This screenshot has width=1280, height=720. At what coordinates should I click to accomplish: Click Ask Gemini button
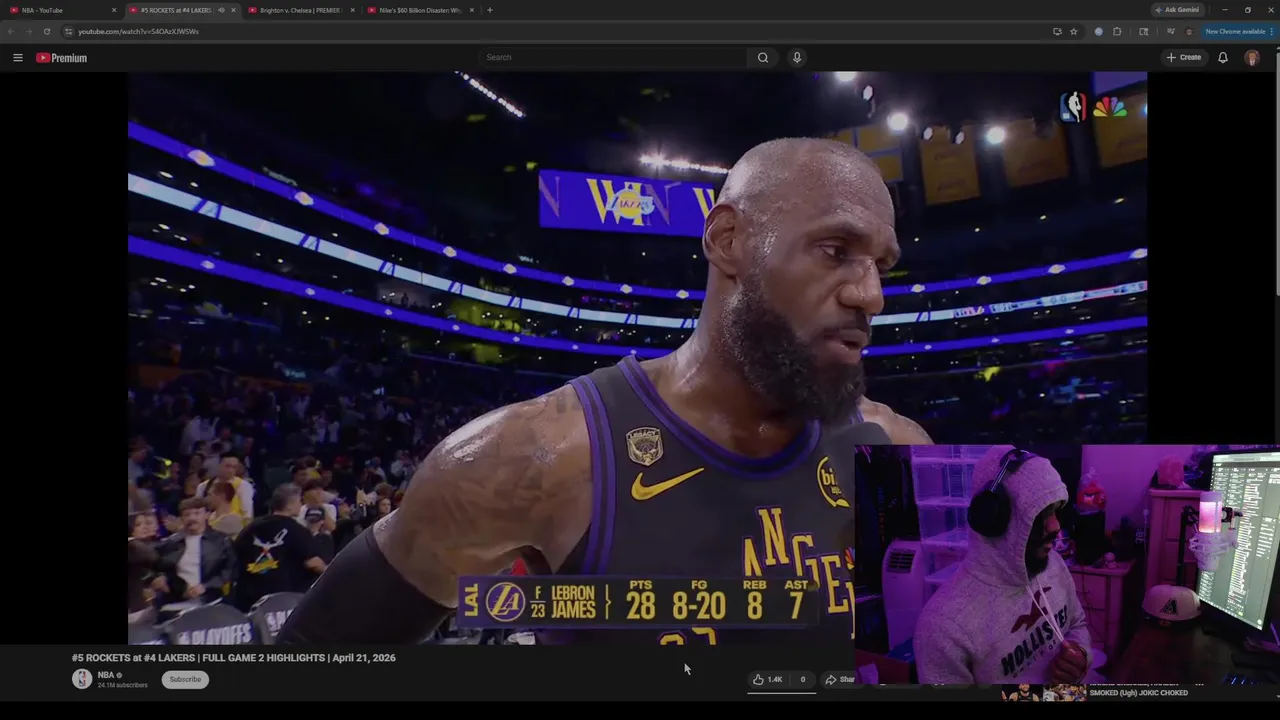pos(1177,10)
